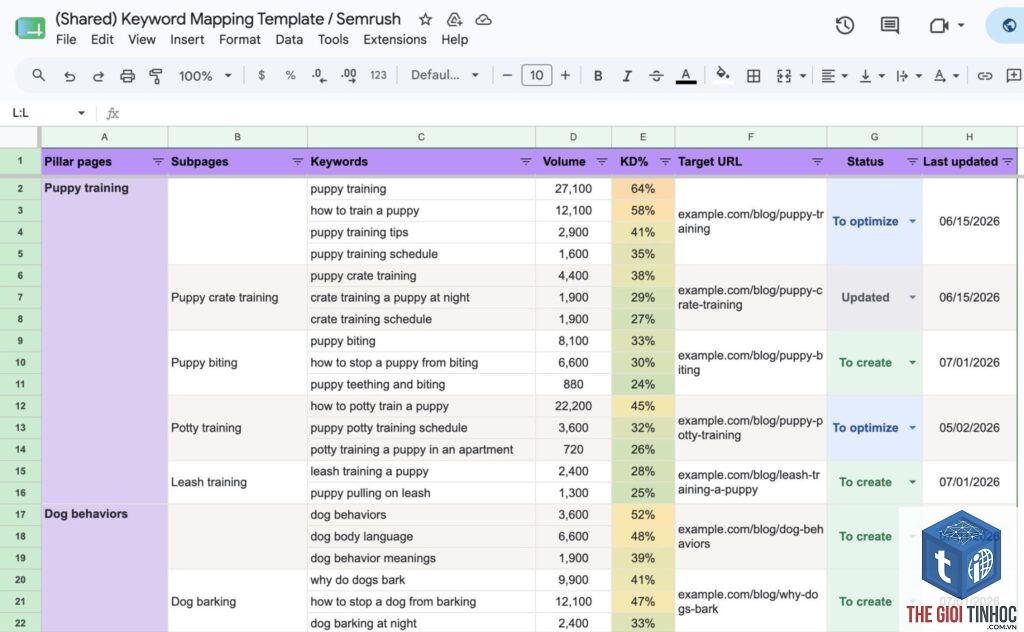Open the text wrapping dropdown
The image size is (1024, 632).
click(x=908, y=76)
